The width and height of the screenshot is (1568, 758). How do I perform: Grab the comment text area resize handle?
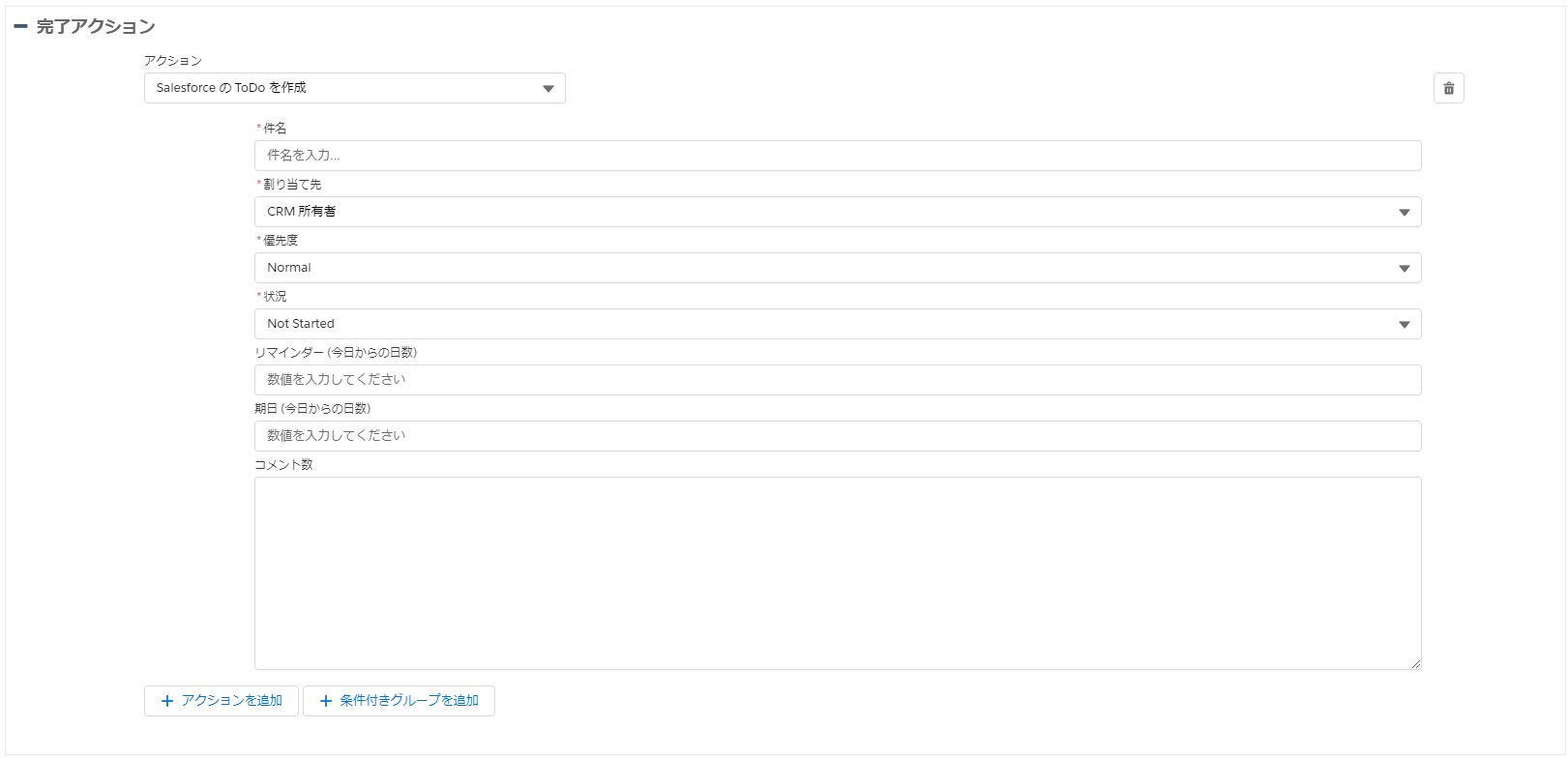coord(1415,663)
